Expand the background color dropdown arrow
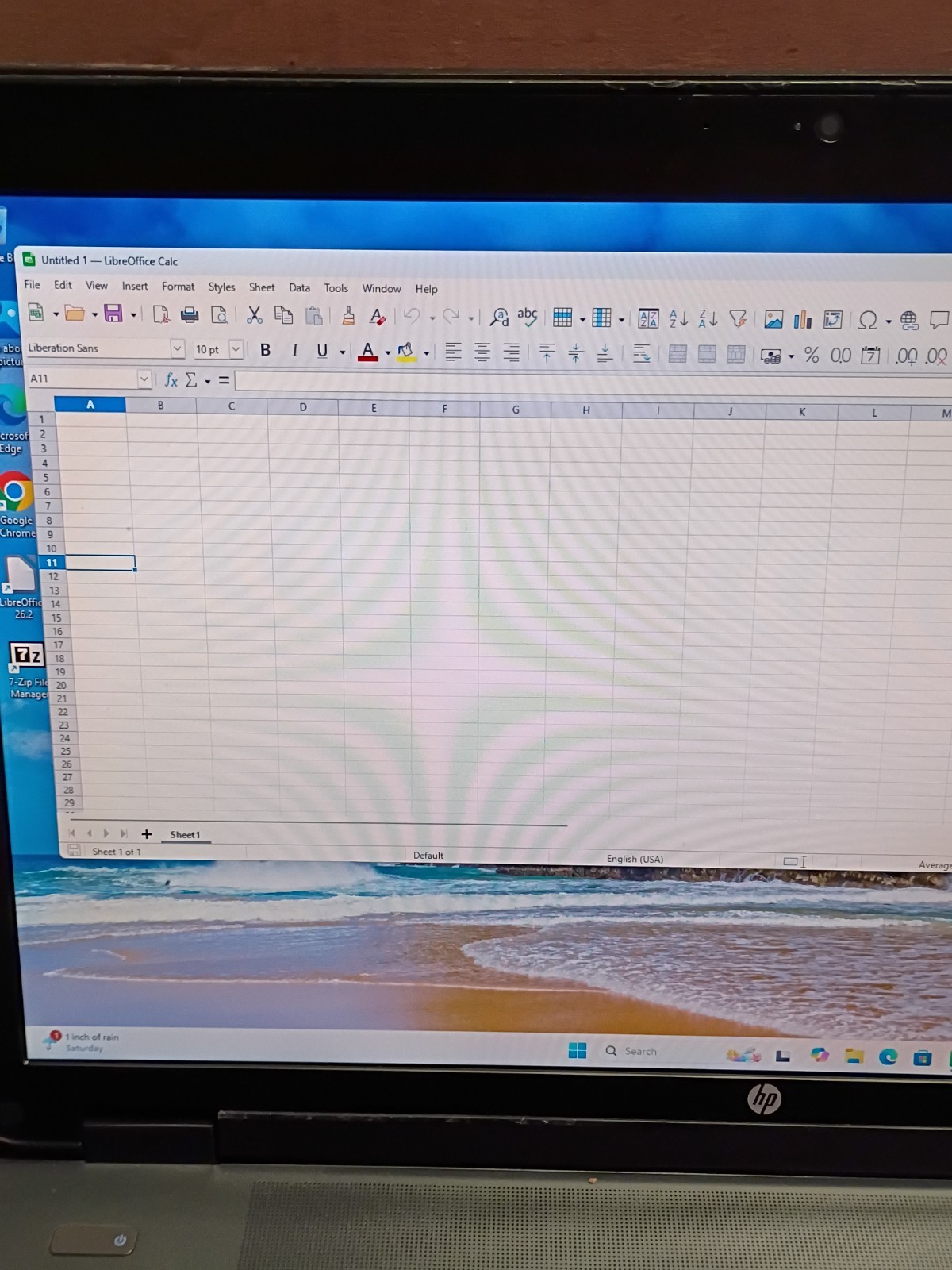This screenshot has width=952, height=1270. (x=427, y=353)
